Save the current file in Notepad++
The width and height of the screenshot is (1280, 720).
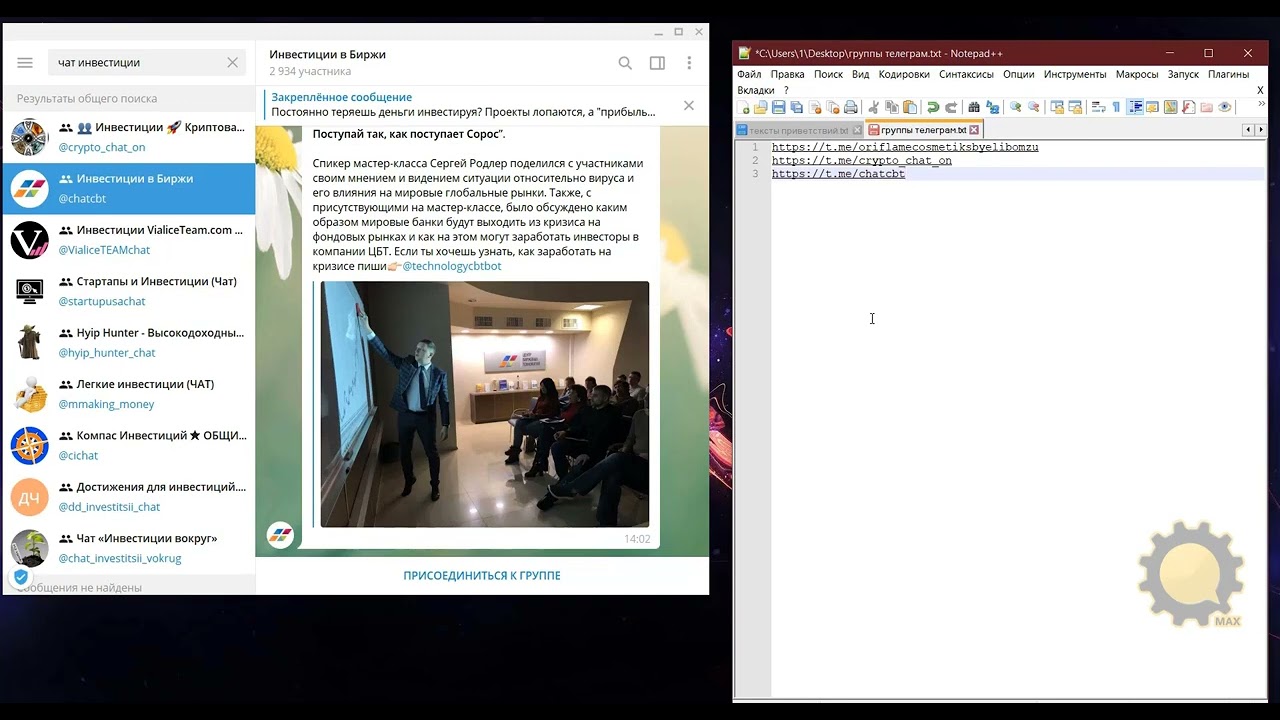[x=778, y=107]
